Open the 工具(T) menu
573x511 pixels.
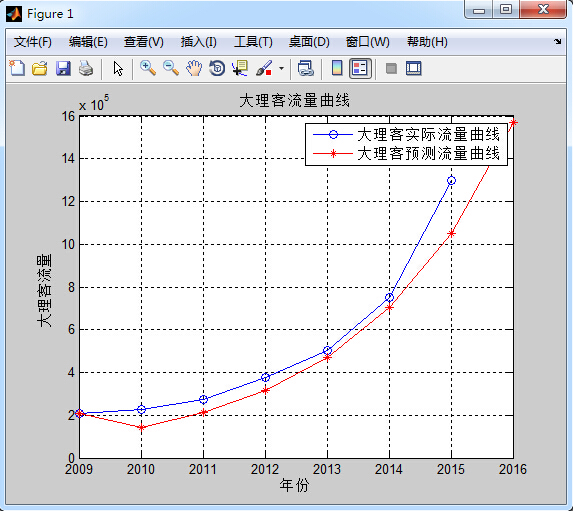click(253, 42)
